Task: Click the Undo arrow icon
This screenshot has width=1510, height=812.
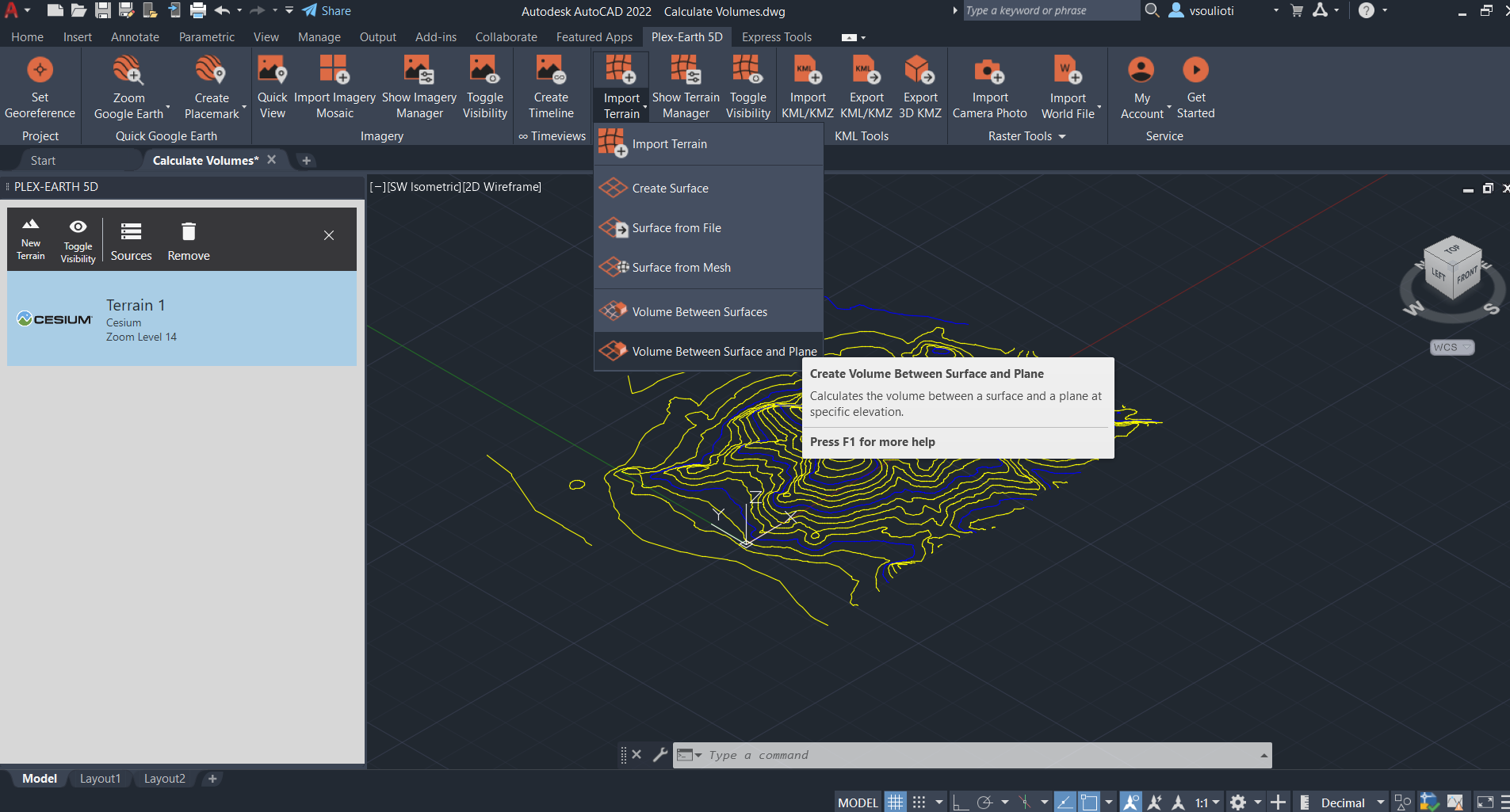Action: pos(222,10)
